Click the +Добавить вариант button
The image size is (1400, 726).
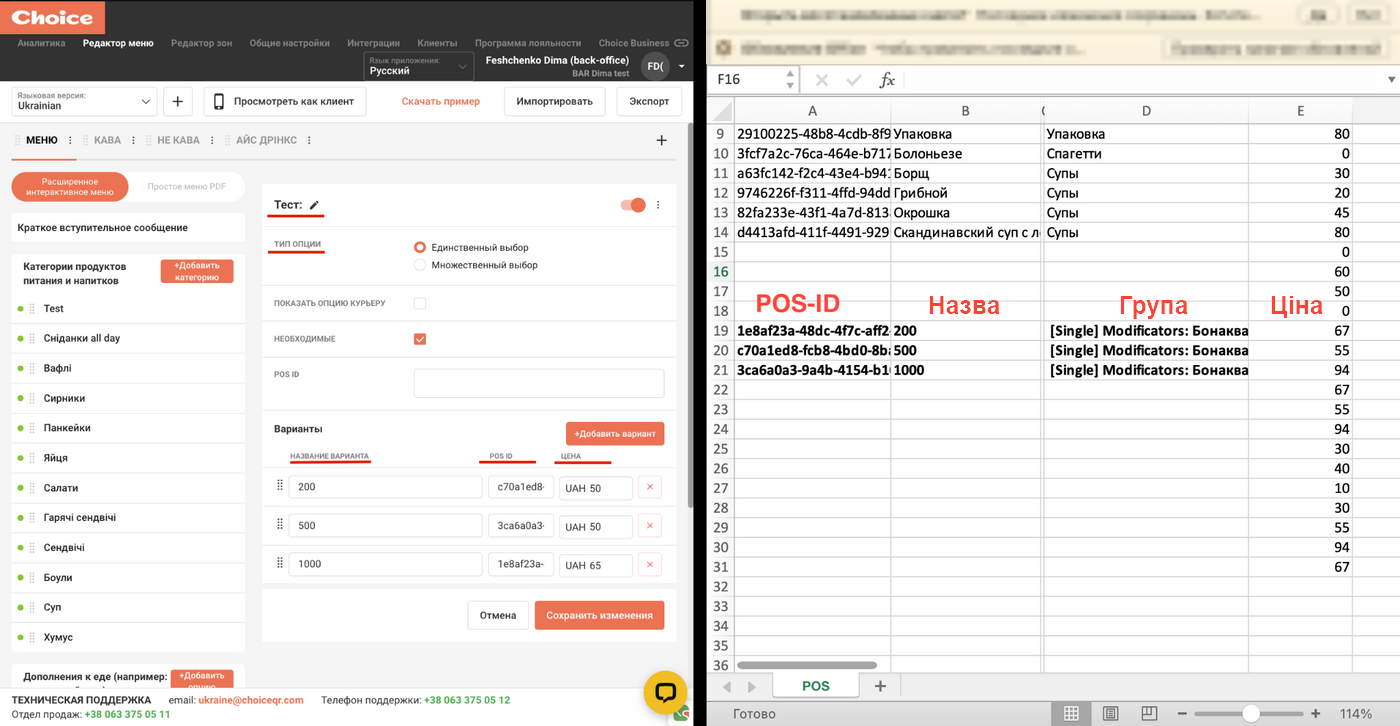(x=615, y=433)
